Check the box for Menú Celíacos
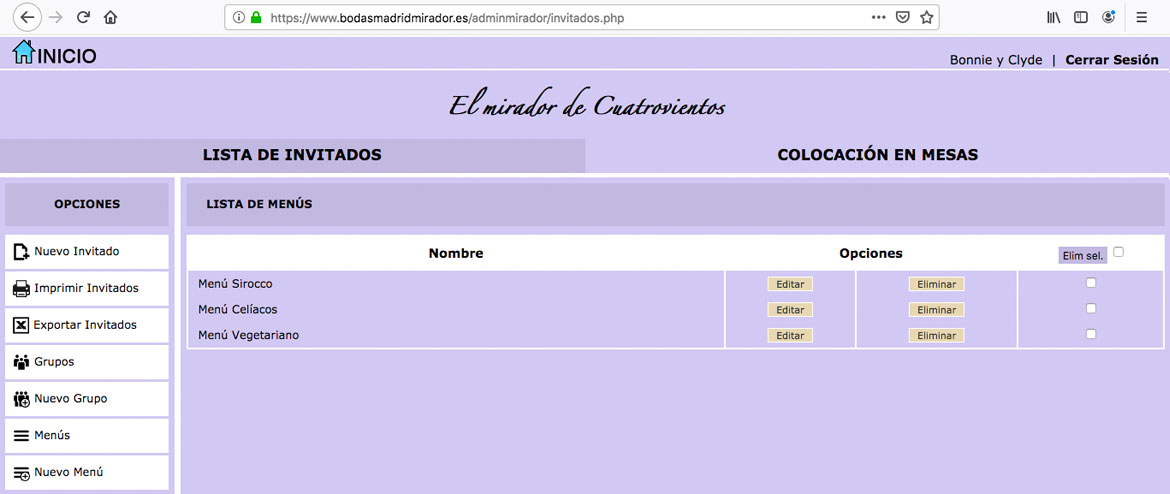Viewport: 1170px width, 494px height. (x=1091, y=308)
